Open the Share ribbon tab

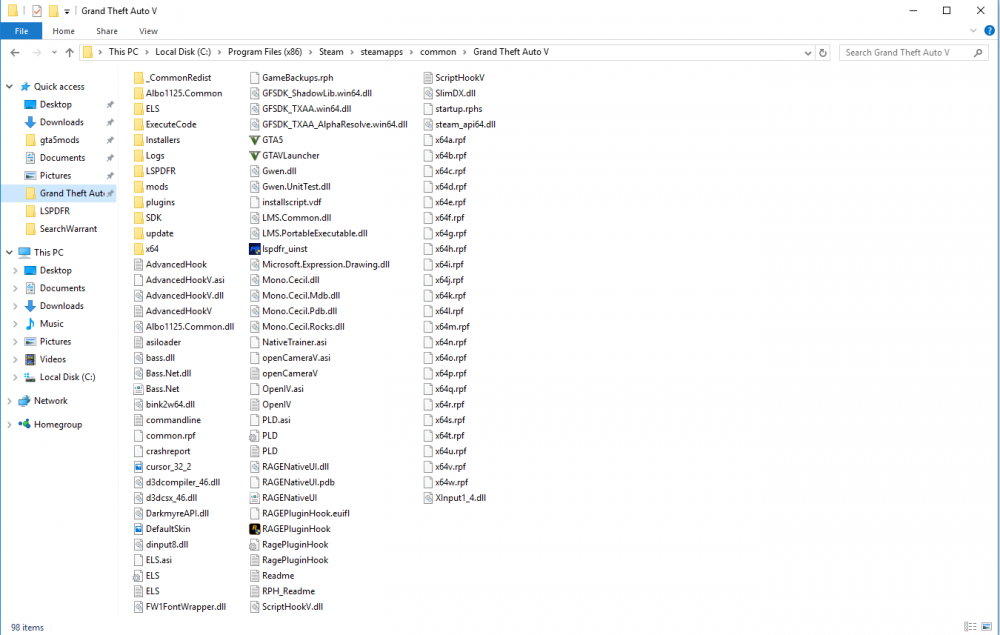click(x=107, y=31)
